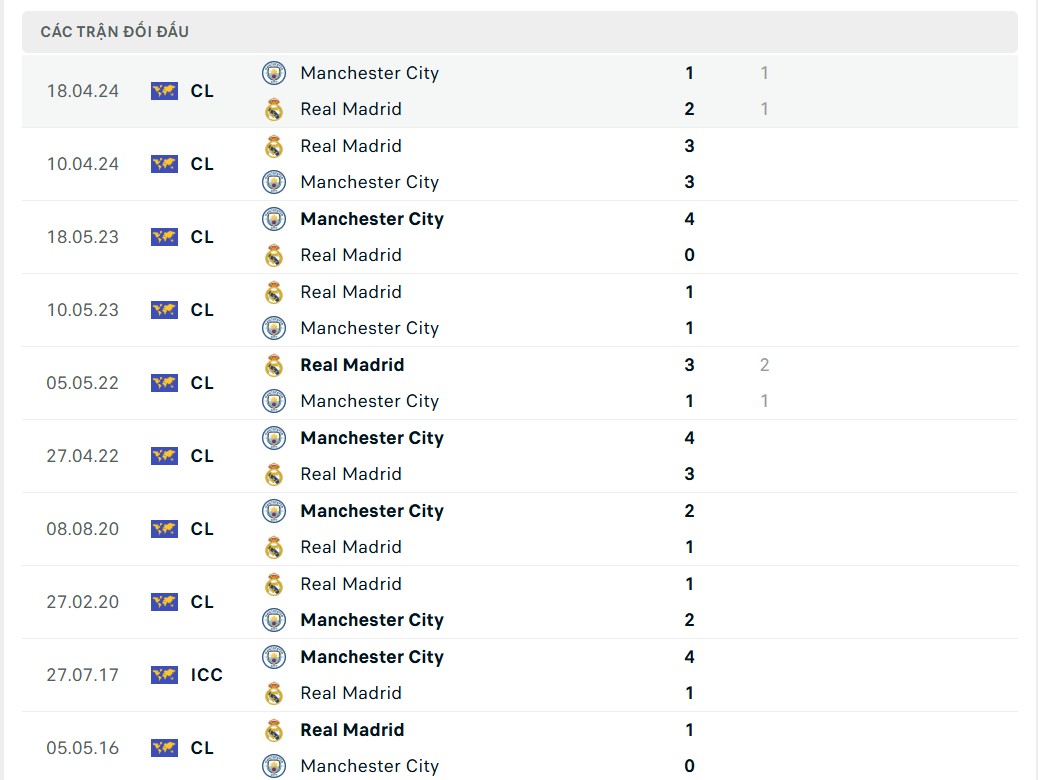Select CL label for 10.04.24 match

(x=202, y=164)
